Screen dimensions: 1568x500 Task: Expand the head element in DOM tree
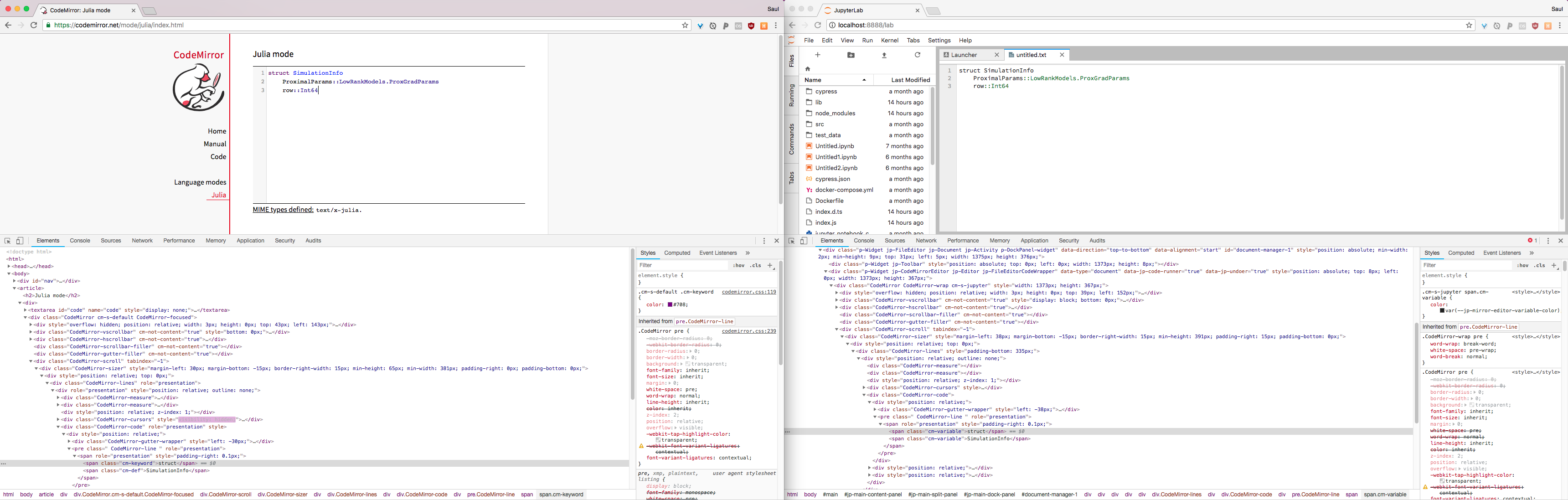(x=9, y=267)
